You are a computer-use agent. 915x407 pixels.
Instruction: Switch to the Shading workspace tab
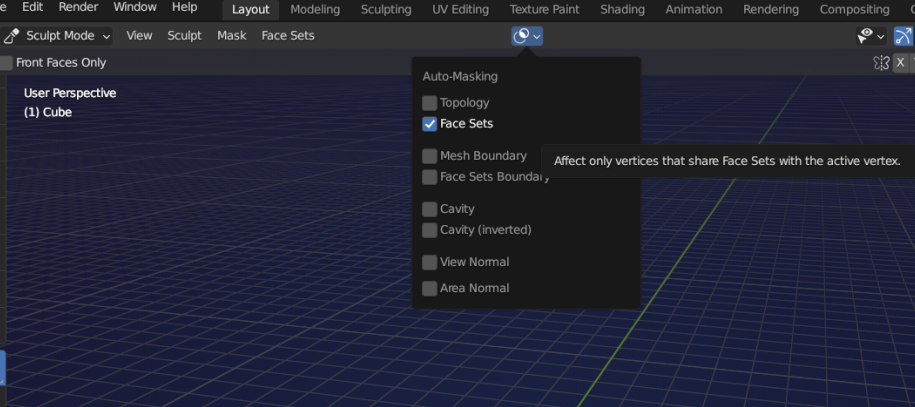click(623, 10)
